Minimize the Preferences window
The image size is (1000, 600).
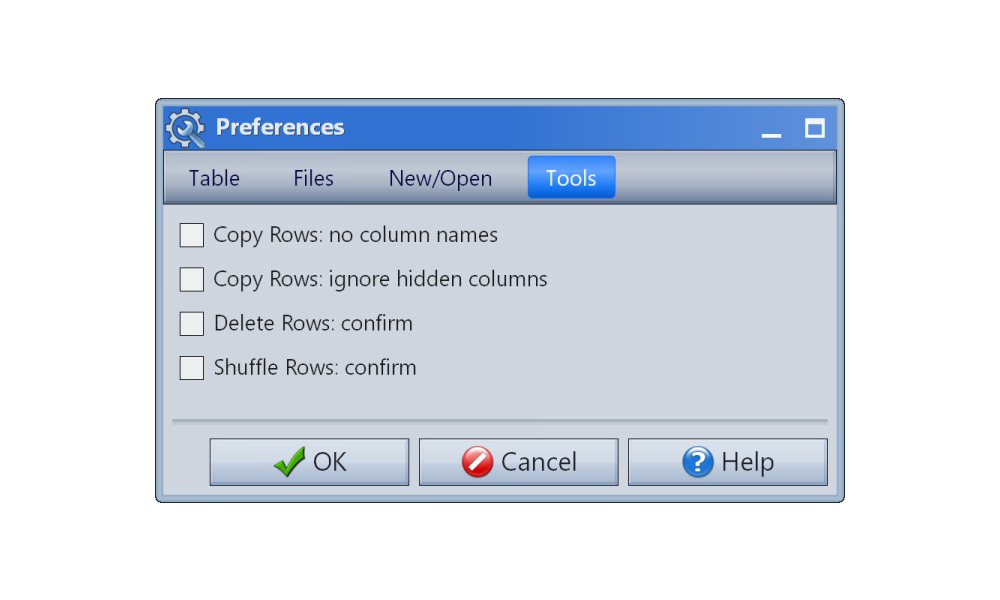tap(770, 130)
